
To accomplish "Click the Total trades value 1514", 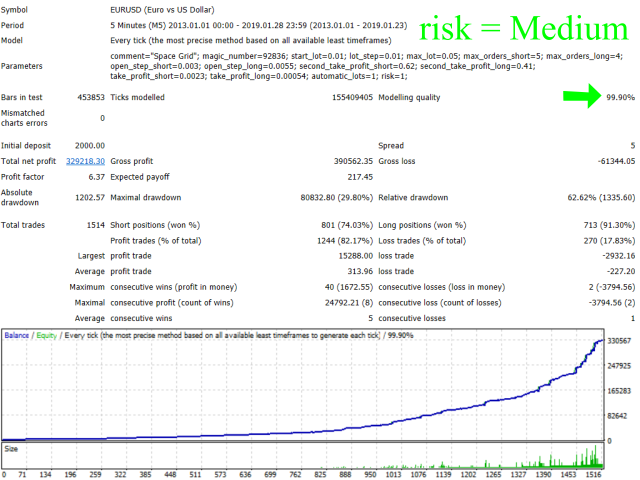I will click(94, 226).
